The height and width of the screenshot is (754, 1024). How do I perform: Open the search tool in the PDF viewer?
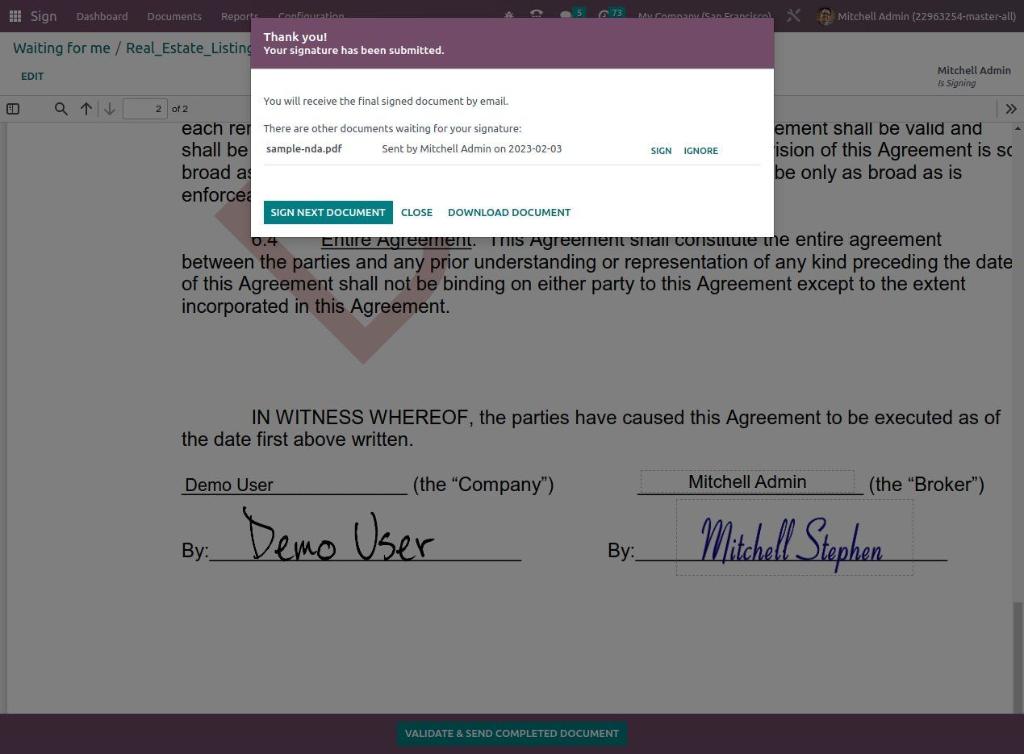[x=61, y=108]
